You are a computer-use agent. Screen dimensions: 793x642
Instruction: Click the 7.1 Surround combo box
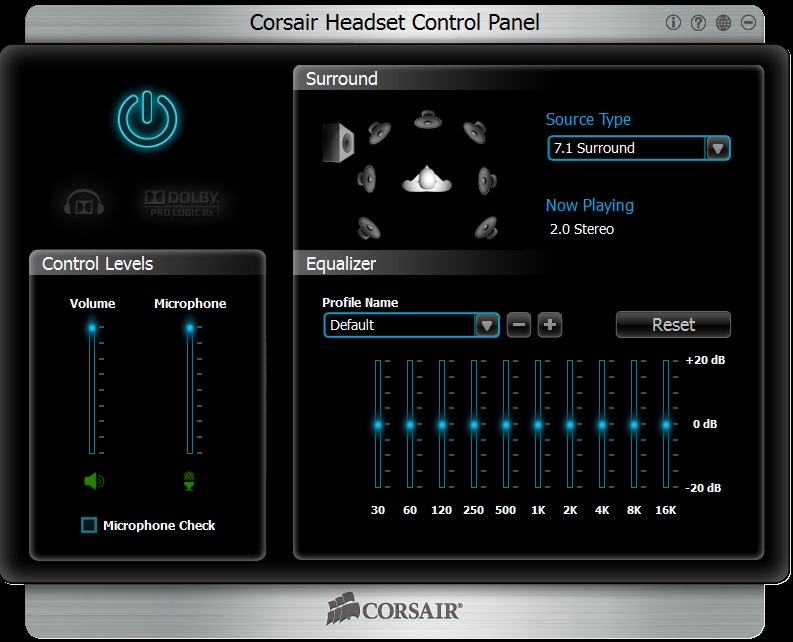pyautogui.click(x=626, y=148)
